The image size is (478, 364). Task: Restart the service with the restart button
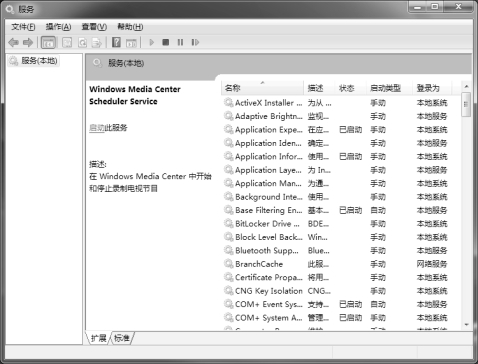[x=195, y=42]
